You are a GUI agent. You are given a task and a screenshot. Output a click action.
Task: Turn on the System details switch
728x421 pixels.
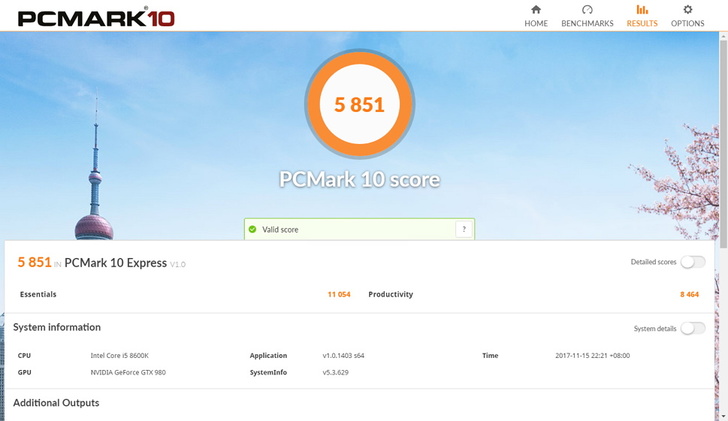693,328
